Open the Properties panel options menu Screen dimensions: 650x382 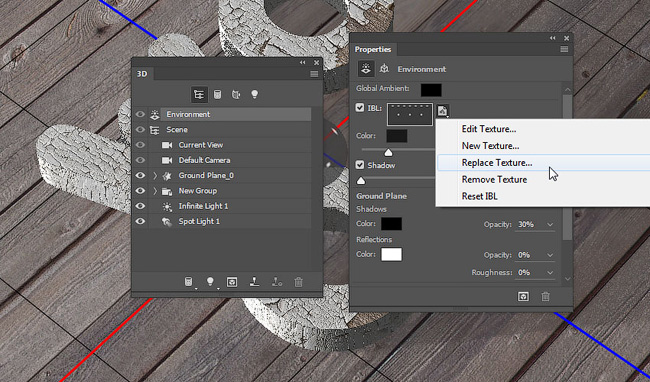tap(564, 49)
